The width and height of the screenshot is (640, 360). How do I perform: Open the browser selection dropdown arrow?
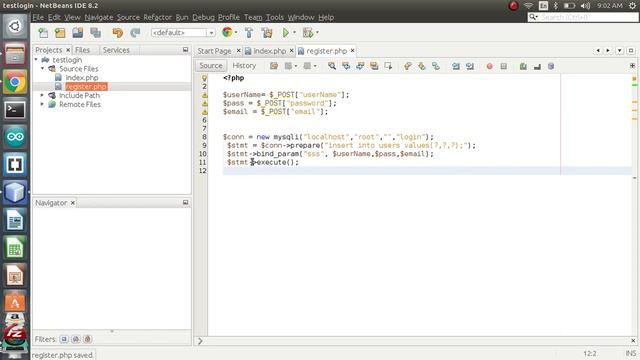click(236, 33)
